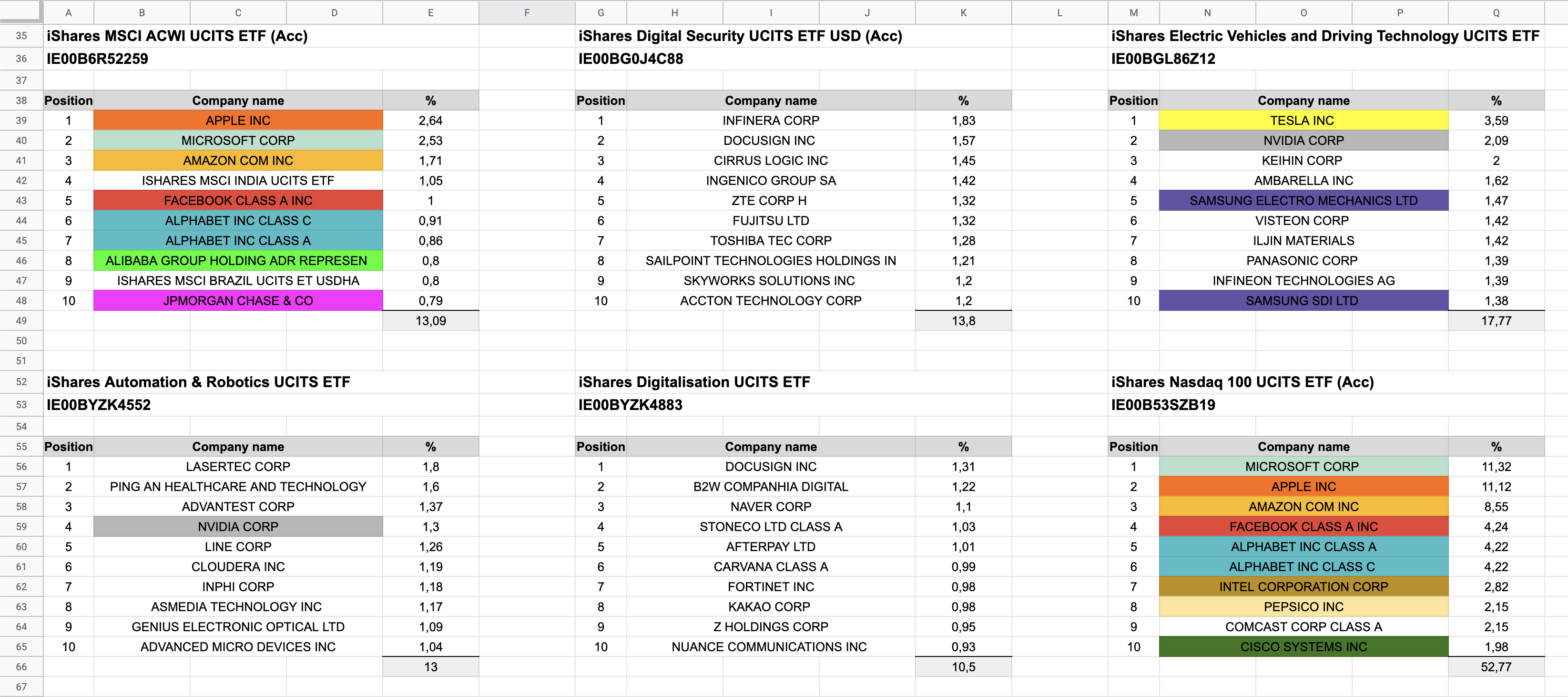Click the orange APPLE INC cell in row 39

[238, 121]
